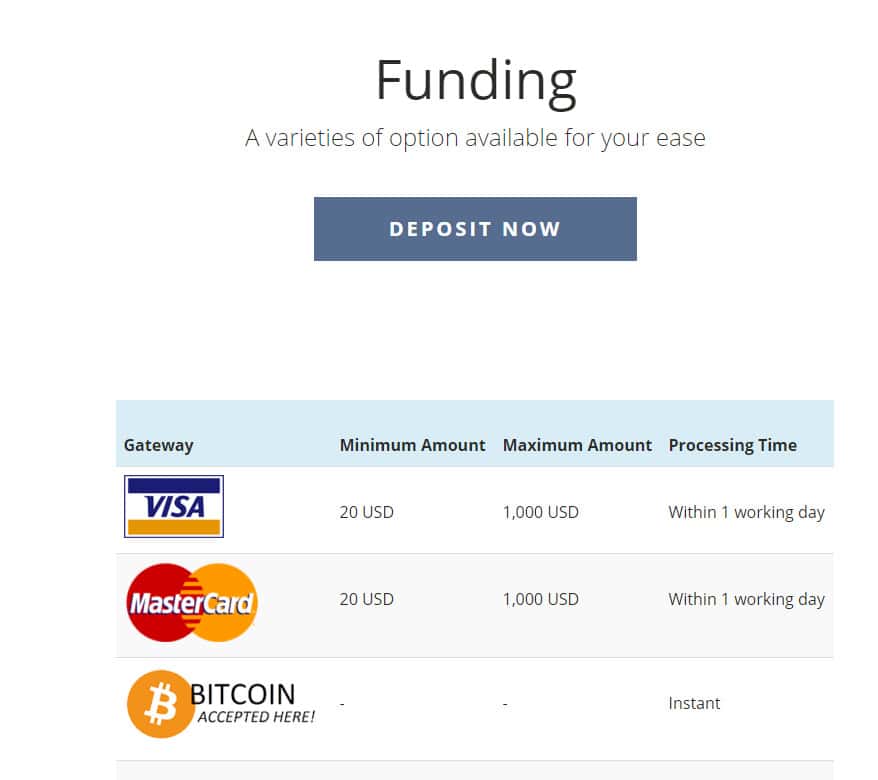Click Bitcoin's minimum amount dash
This screenshot has width=878, height=780.
coord(342,704)
